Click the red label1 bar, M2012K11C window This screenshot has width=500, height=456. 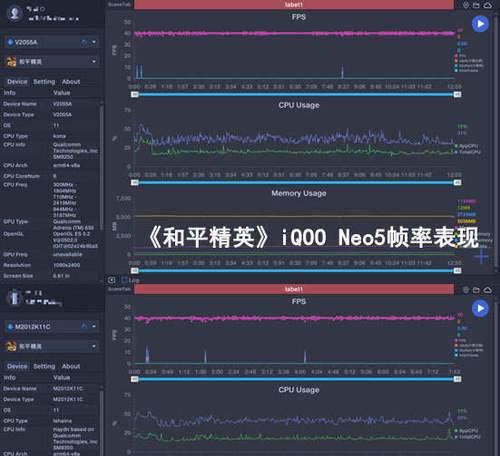coord(294,289)
